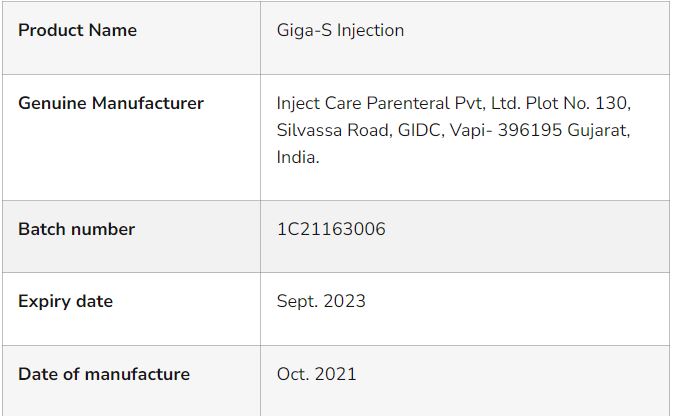Image resolution: width=673 pixels, height=416 pixels.
Task: Select the Sept. 2023 expiry value
Action: 321,301
